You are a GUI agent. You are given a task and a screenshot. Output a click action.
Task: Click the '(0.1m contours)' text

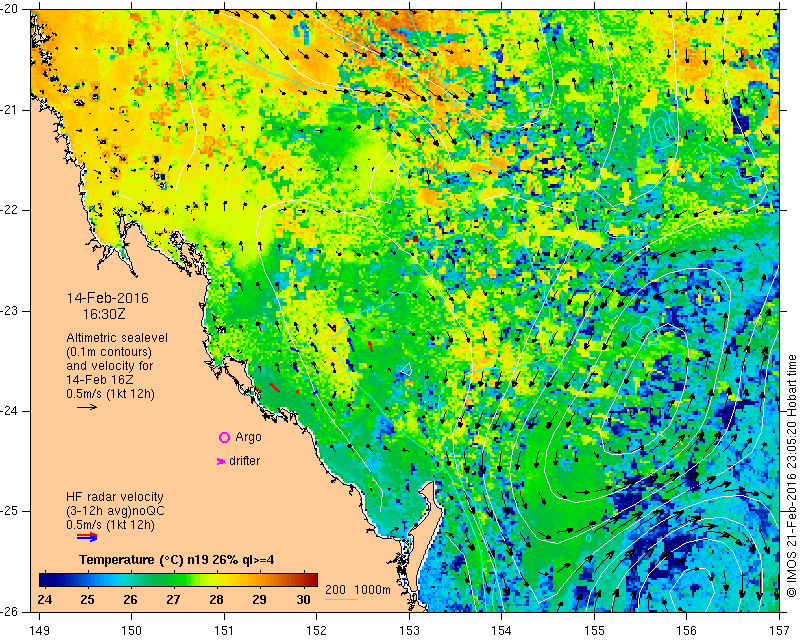click(109, 352)
